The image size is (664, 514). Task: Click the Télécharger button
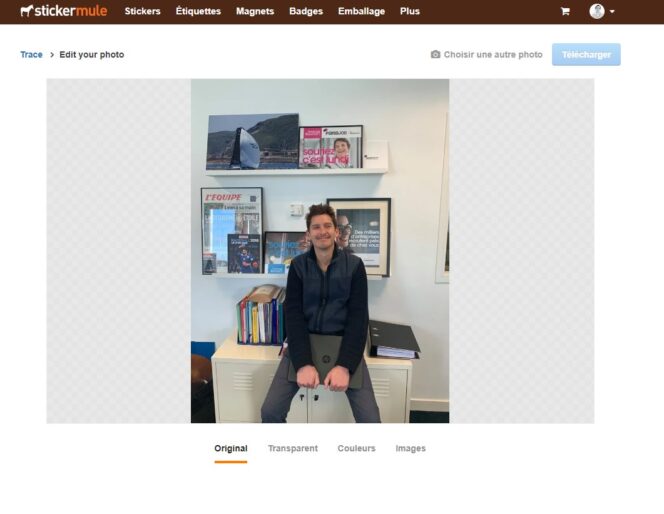point(586,55)
